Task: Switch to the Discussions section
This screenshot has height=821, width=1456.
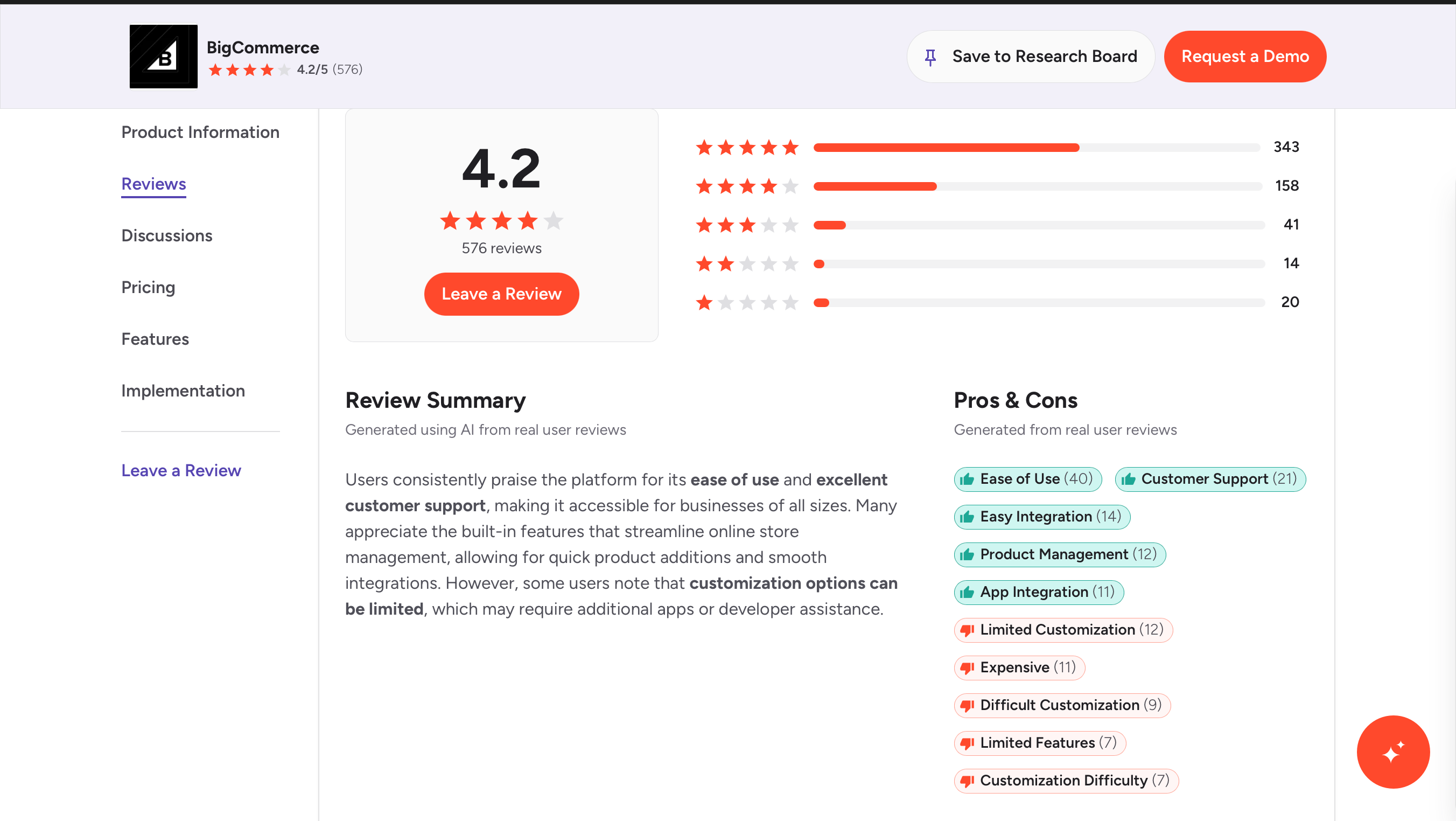Action: 167,235
